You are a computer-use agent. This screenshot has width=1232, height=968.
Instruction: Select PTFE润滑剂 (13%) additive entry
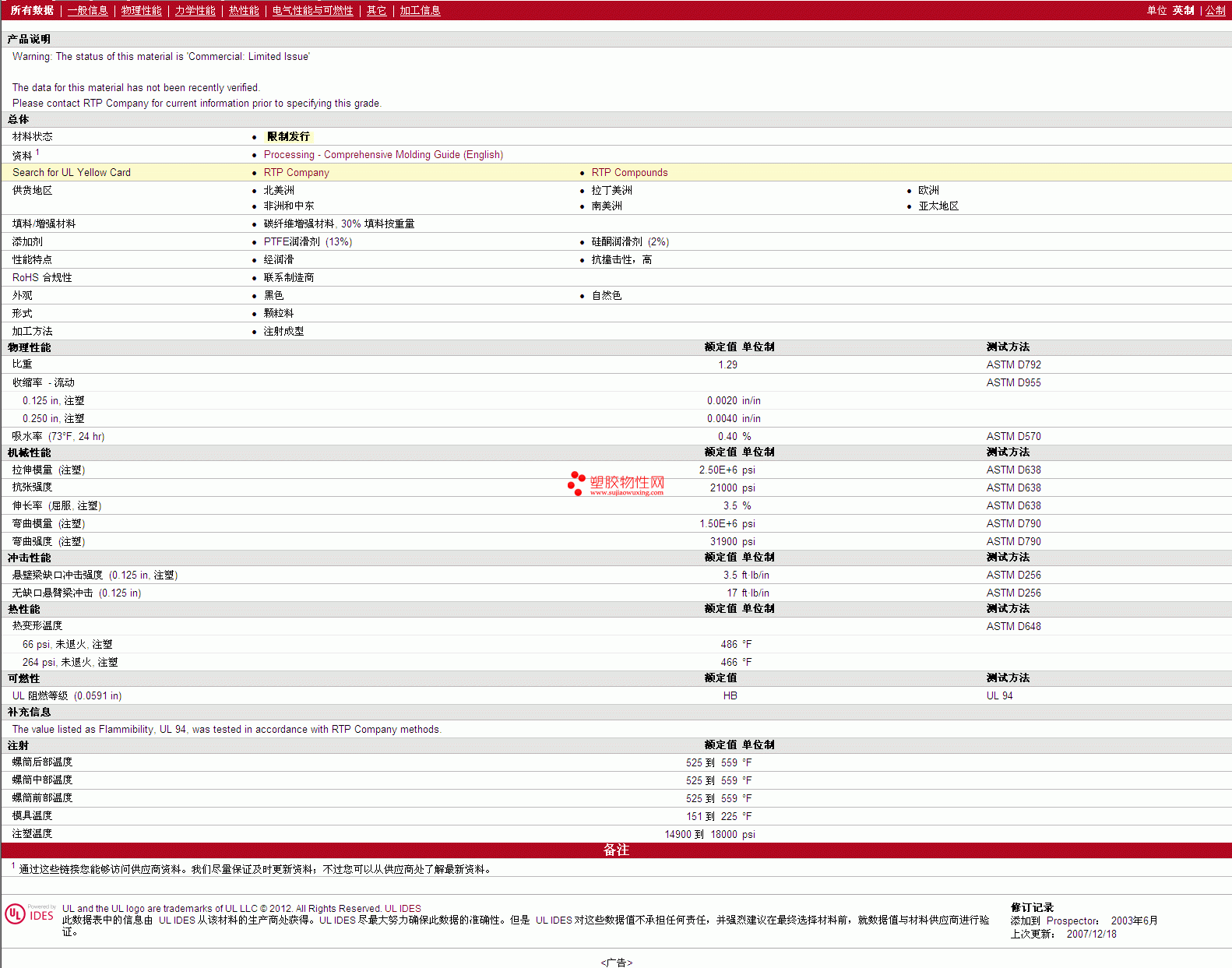coord(308,241)
